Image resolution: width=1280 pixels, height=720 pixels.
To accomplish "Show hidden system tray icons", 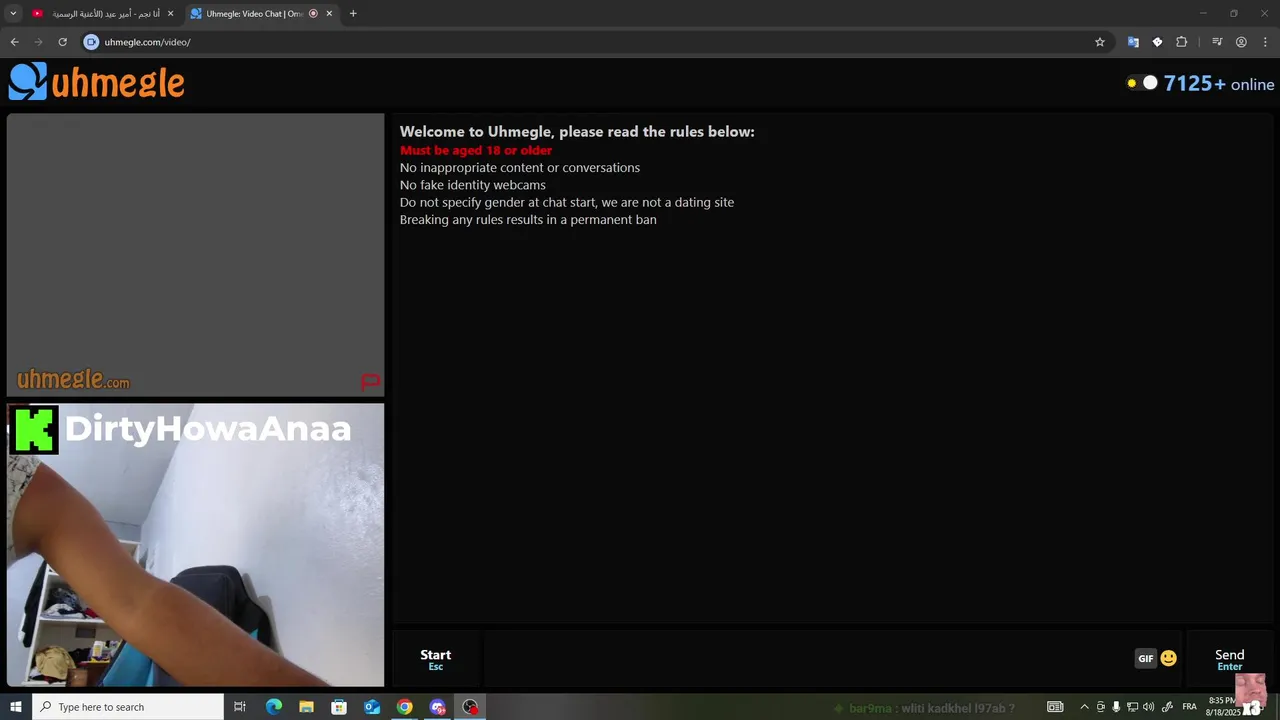I will click(x=1084, y=707).
